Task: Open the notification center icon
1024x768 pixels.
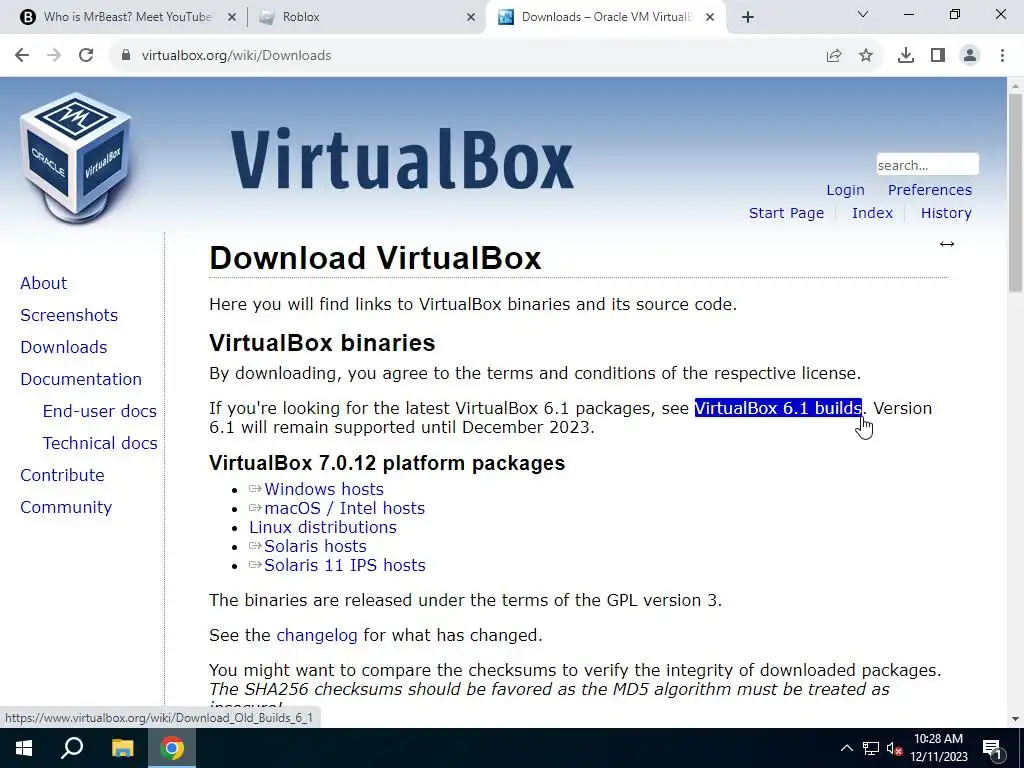Action: [x=992, y=748]
